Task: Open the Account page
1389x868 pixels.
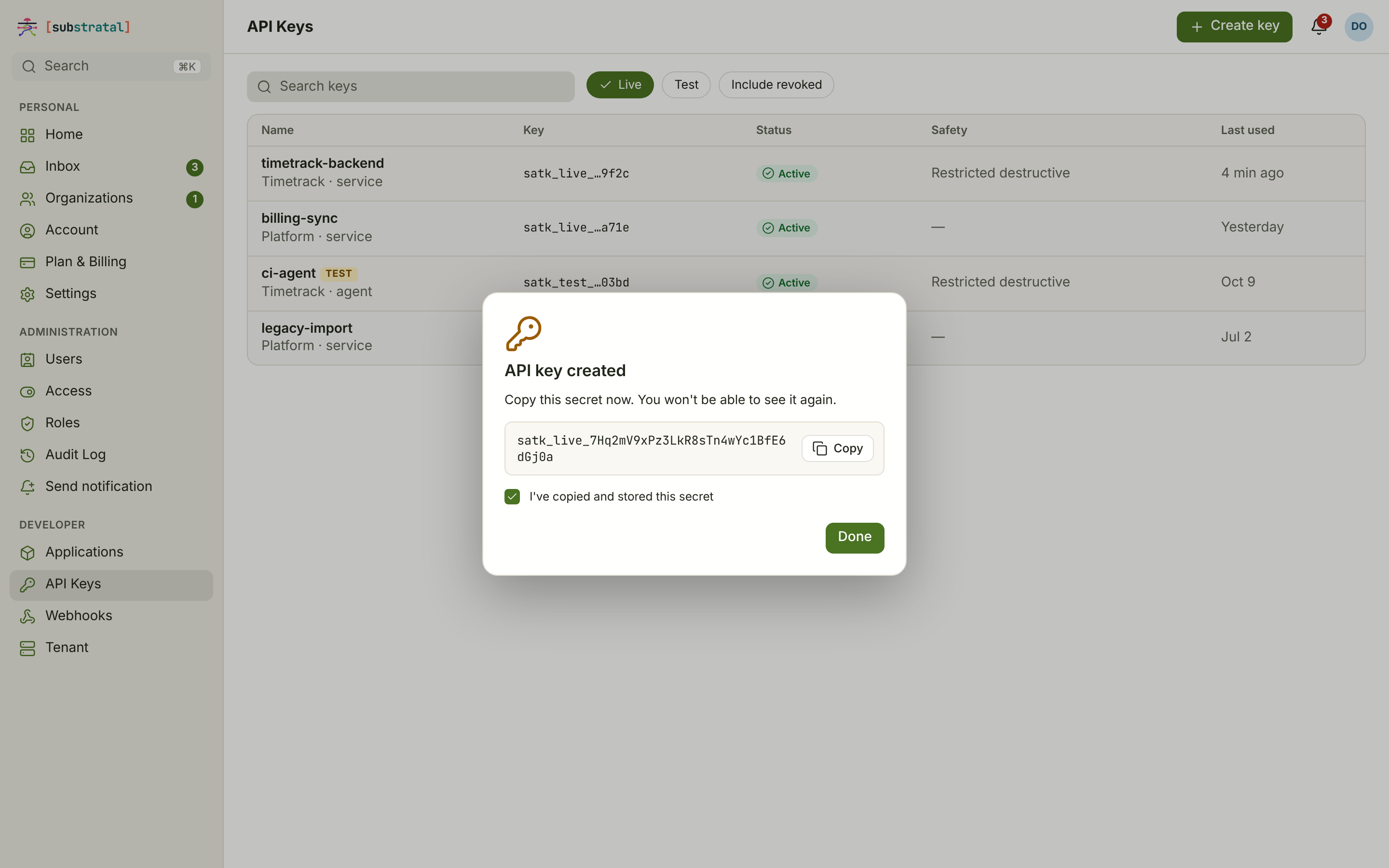Action: coord(111,230)
